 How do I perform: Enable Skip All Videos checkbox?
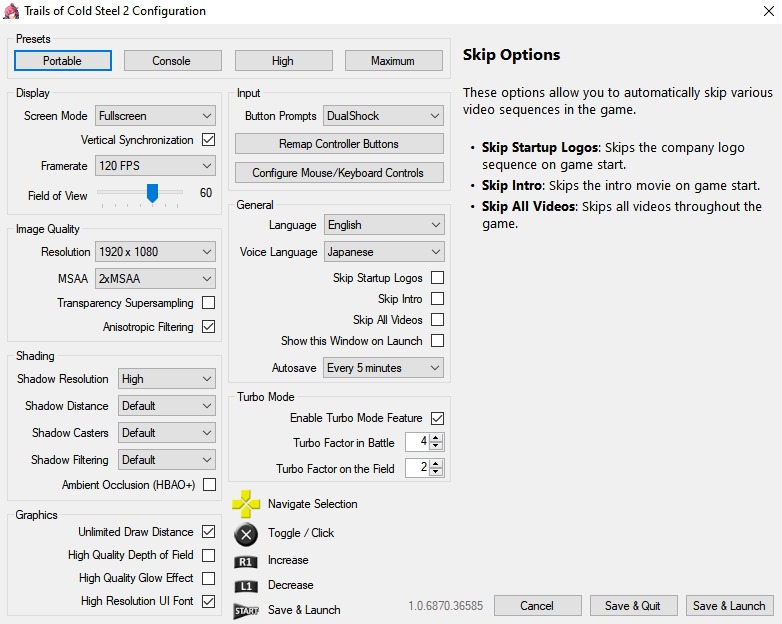pos(437,319)
